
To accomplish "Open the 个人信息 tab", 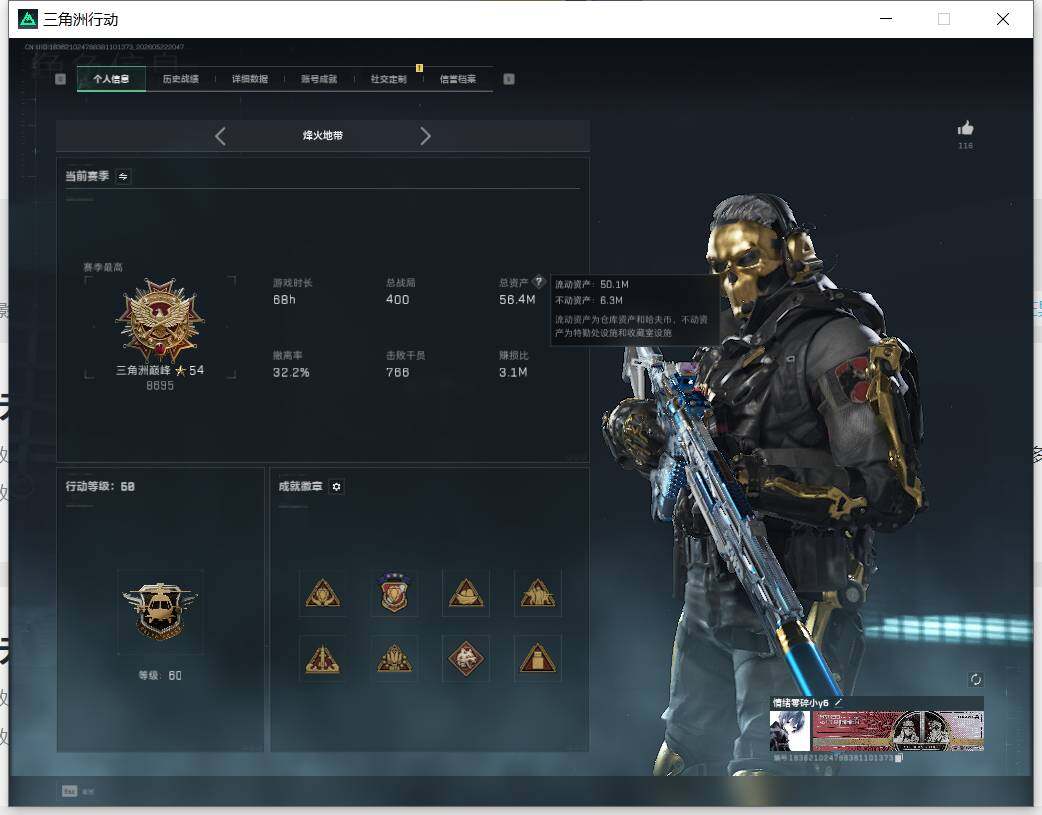I will (x=111, y=79).
